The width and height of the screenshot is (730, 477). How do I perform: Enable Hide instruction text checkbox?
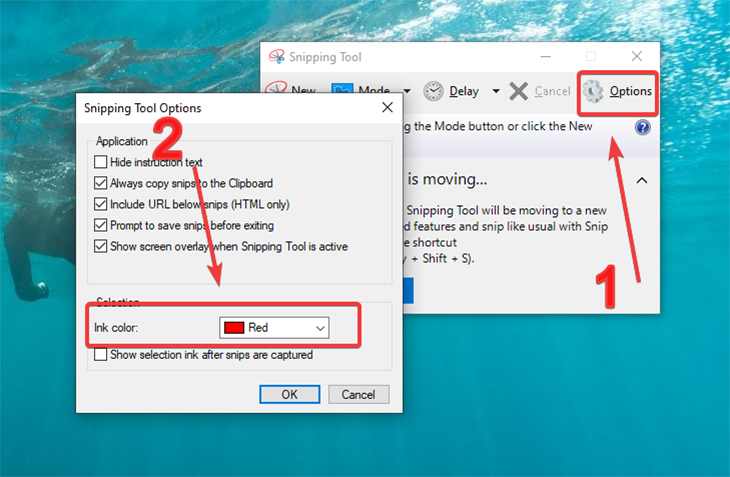point(101,162)
